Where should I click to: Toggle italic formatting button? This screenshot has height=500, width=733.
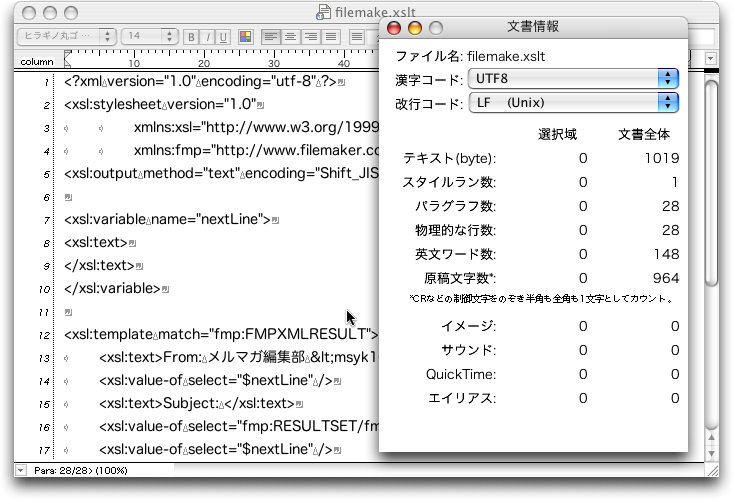(206, 37)
